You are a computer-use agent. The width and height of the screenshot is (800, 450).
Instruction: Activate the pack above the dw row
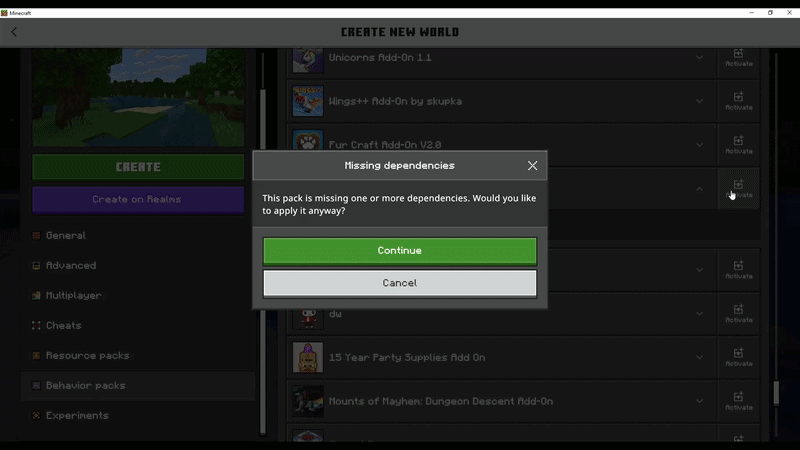coord(738,270)
